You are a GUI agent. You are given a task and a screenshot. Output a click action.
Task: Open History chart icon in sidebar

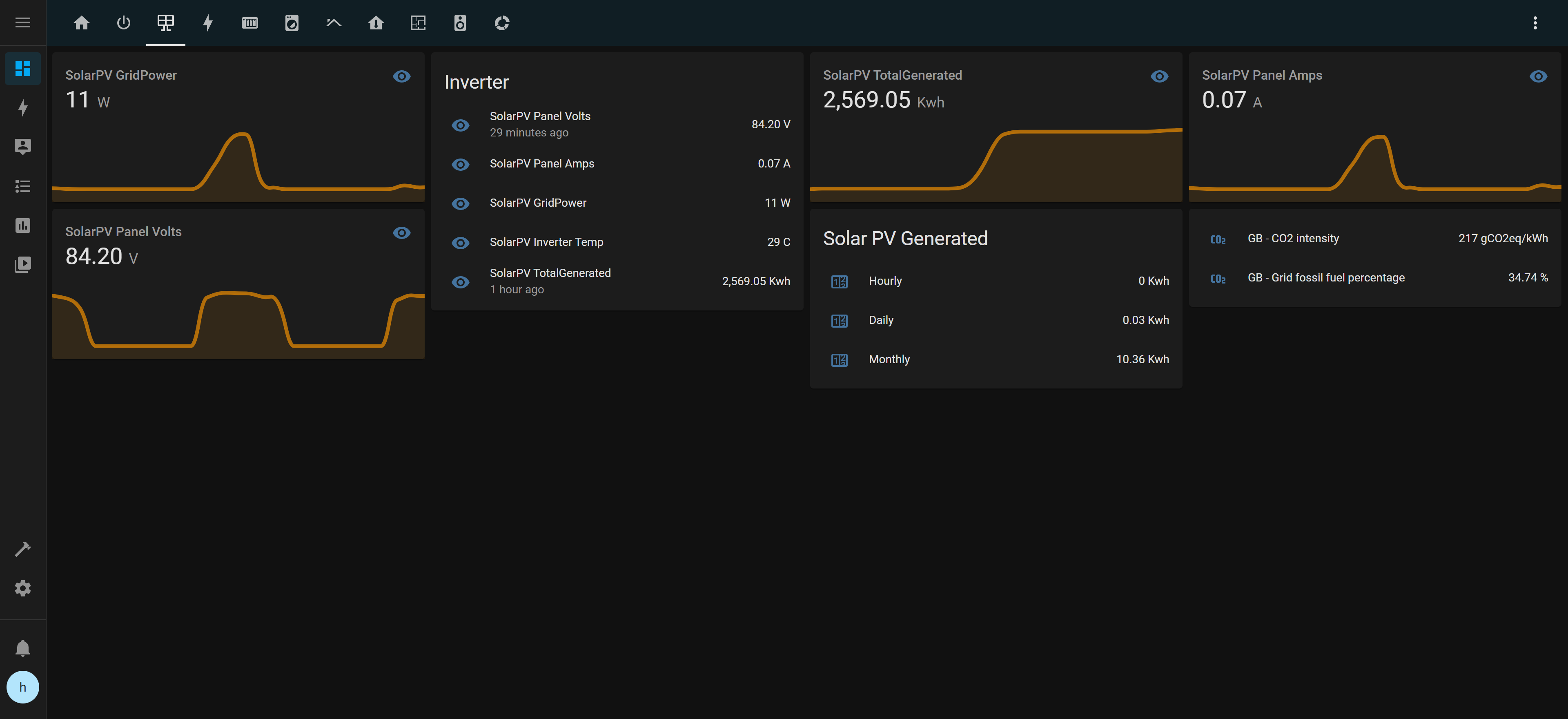[x=22, y=225]
